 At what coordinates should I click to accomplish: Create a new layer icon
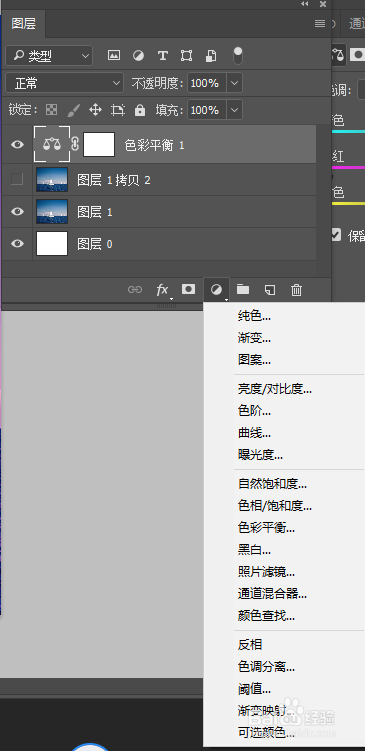pos(270,289)
